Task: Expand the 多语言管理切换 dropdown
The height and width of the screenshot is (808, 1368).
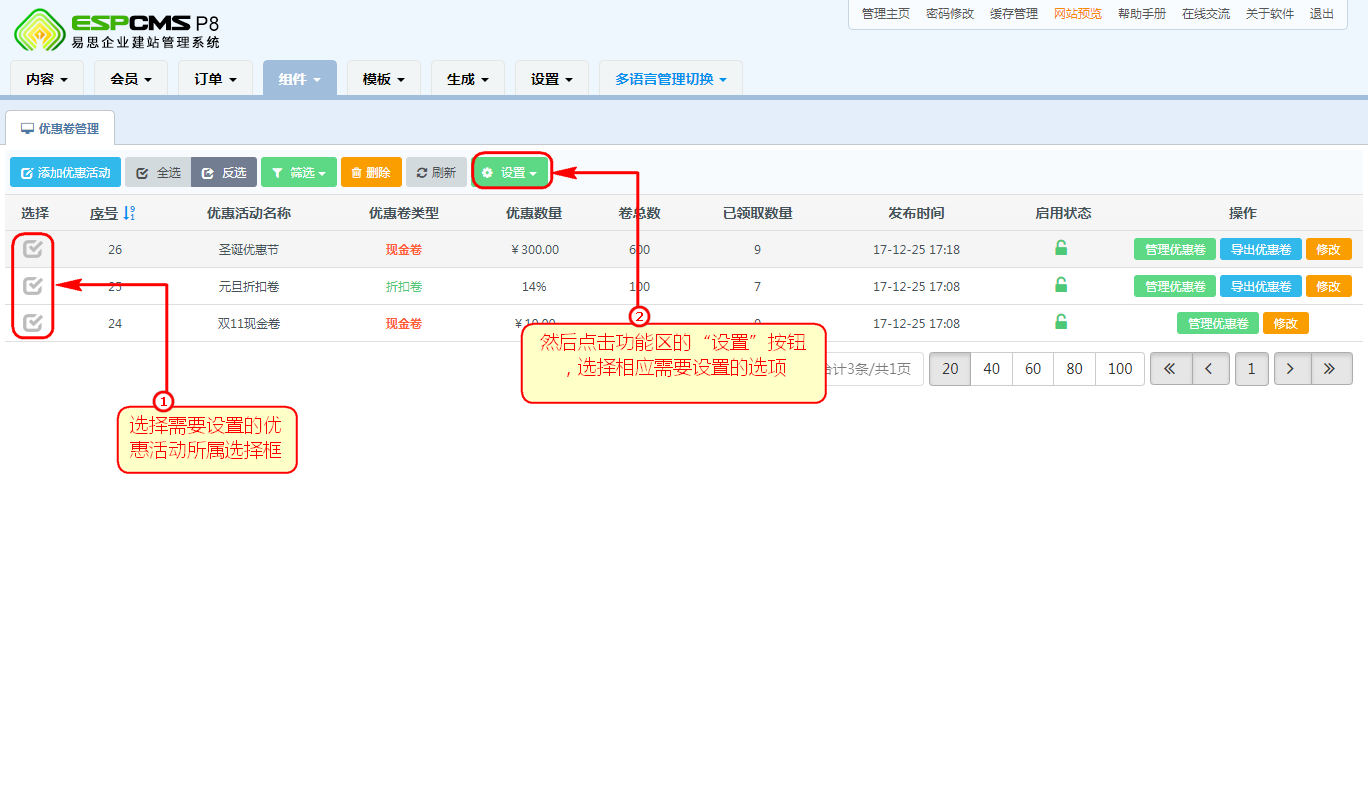Action: 670,79
